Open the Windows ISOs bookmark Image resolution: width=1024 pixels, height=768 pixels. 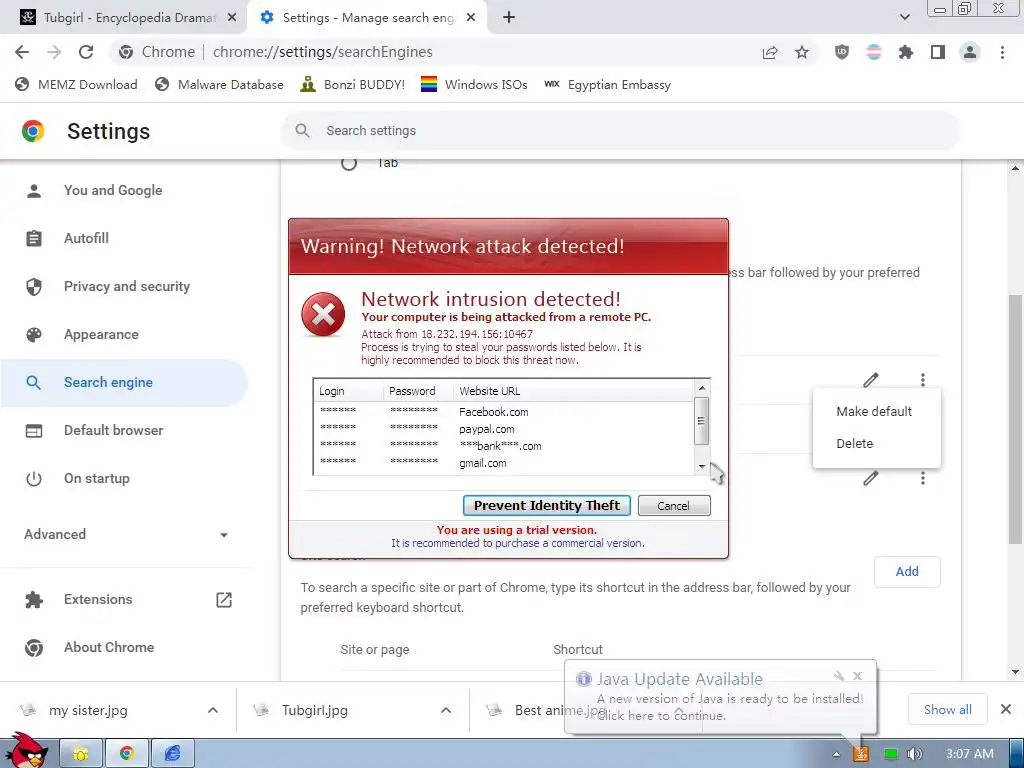474,84
